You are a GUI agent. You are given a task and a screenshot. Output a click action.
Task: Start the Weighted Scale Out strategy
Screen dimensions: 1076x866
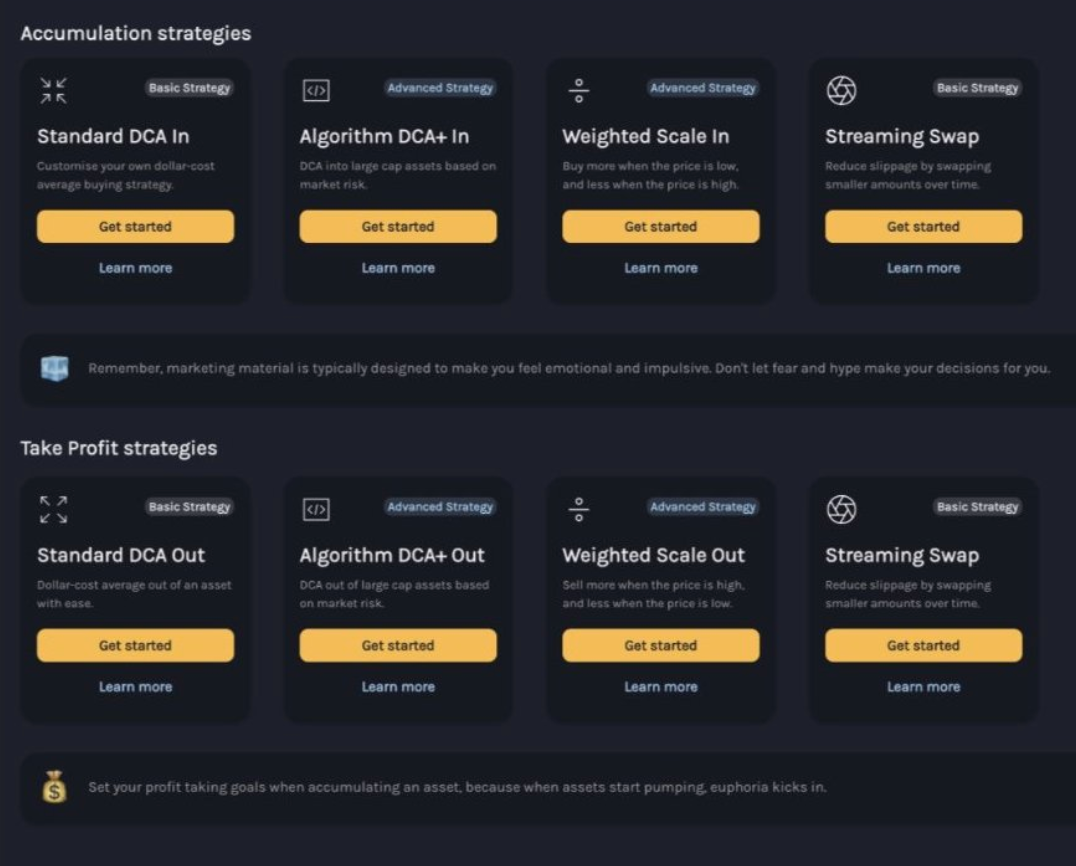pos(660,646)
